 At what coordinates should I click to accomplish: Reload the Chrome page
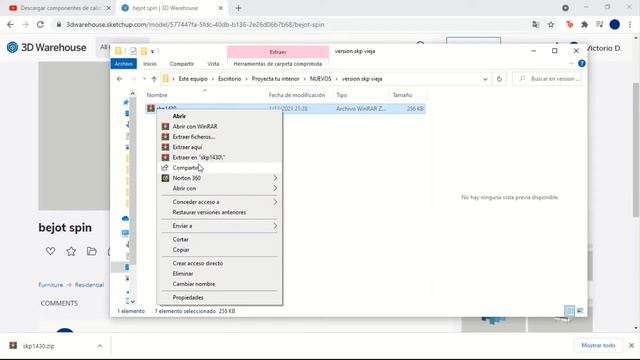tap(40, 24)
